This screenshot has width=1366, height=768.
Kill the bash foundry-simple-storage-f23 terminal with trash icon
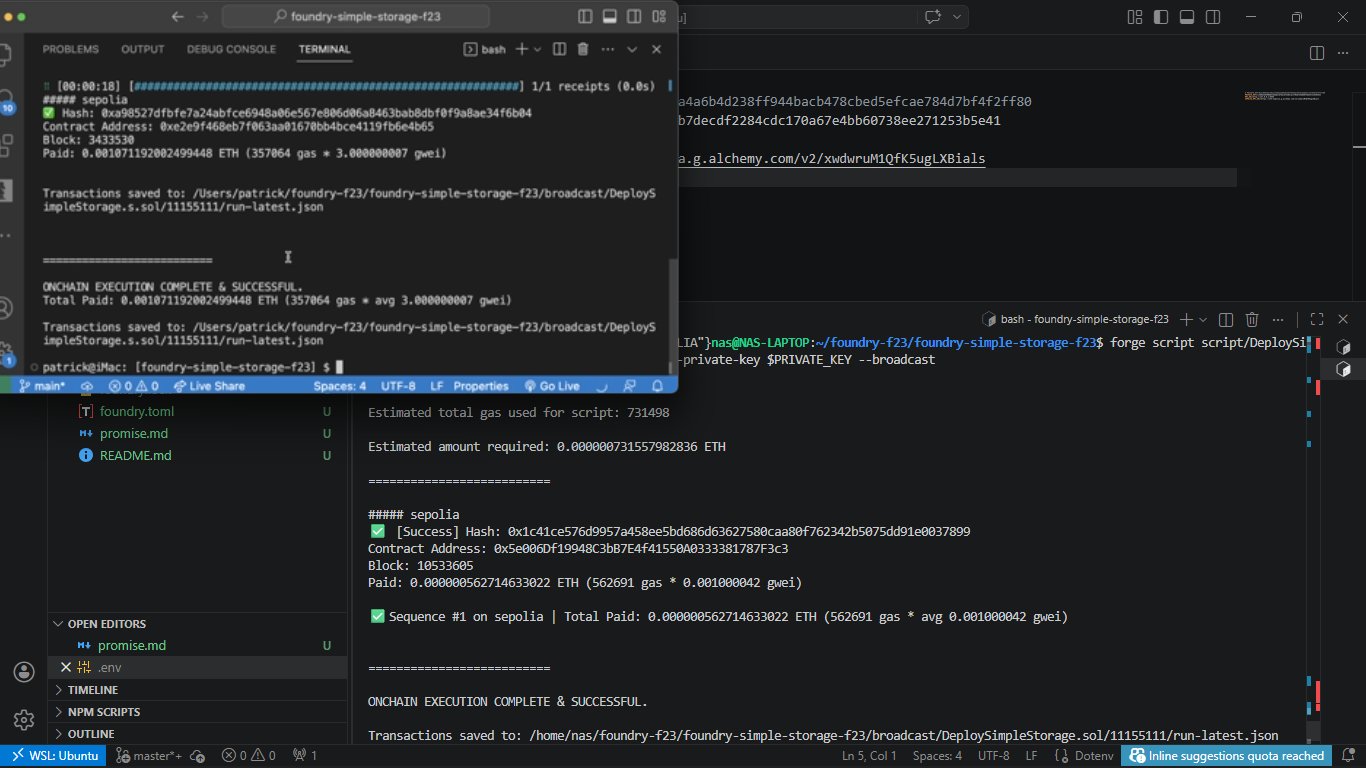(x=1252, y=320)
